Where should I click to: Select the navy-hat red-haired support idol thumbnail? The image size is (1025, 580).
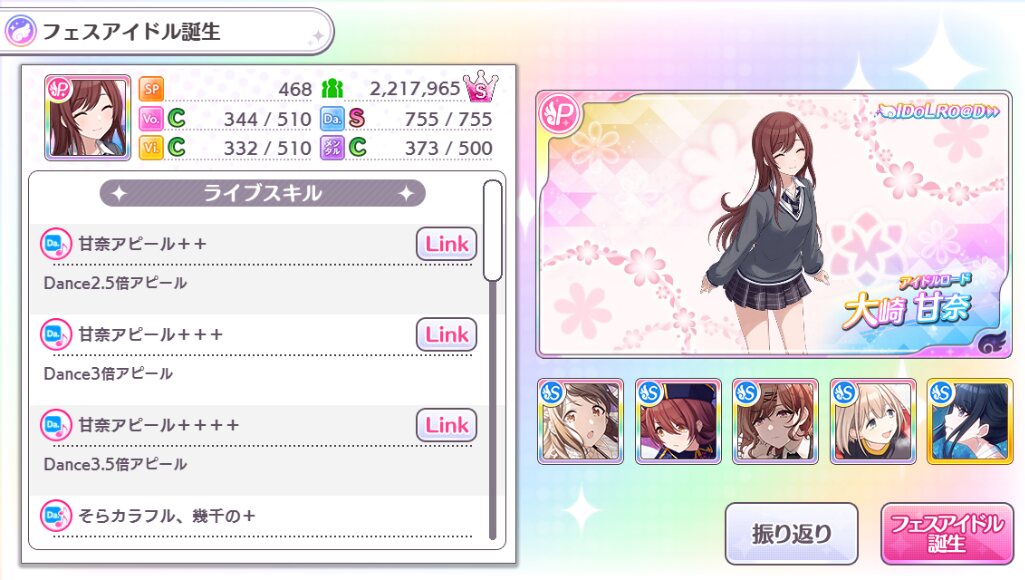(x=678, y=422)
